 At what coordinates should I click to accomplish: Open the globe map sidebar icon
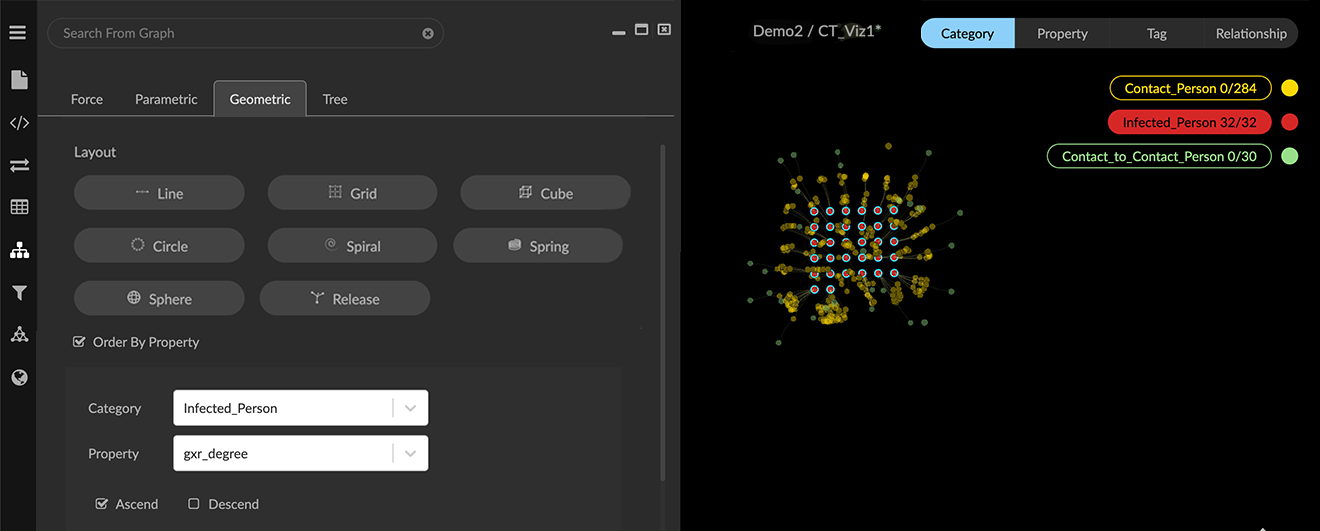coord(19,378)
